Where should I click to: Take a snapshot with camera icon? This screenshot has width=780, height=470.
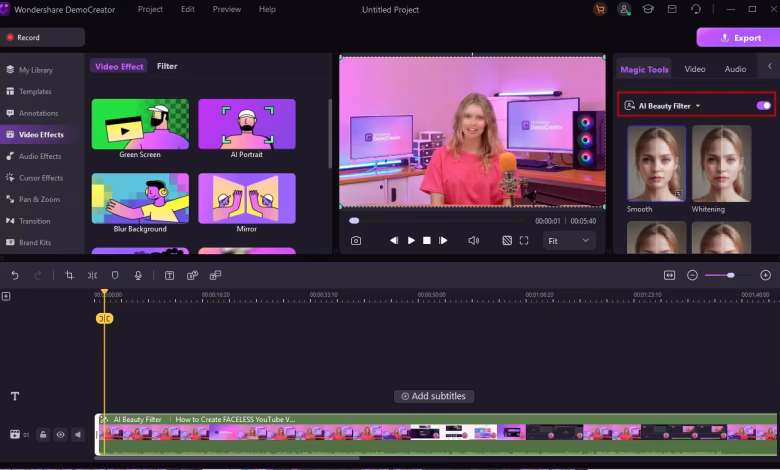[x=356, y=241]
